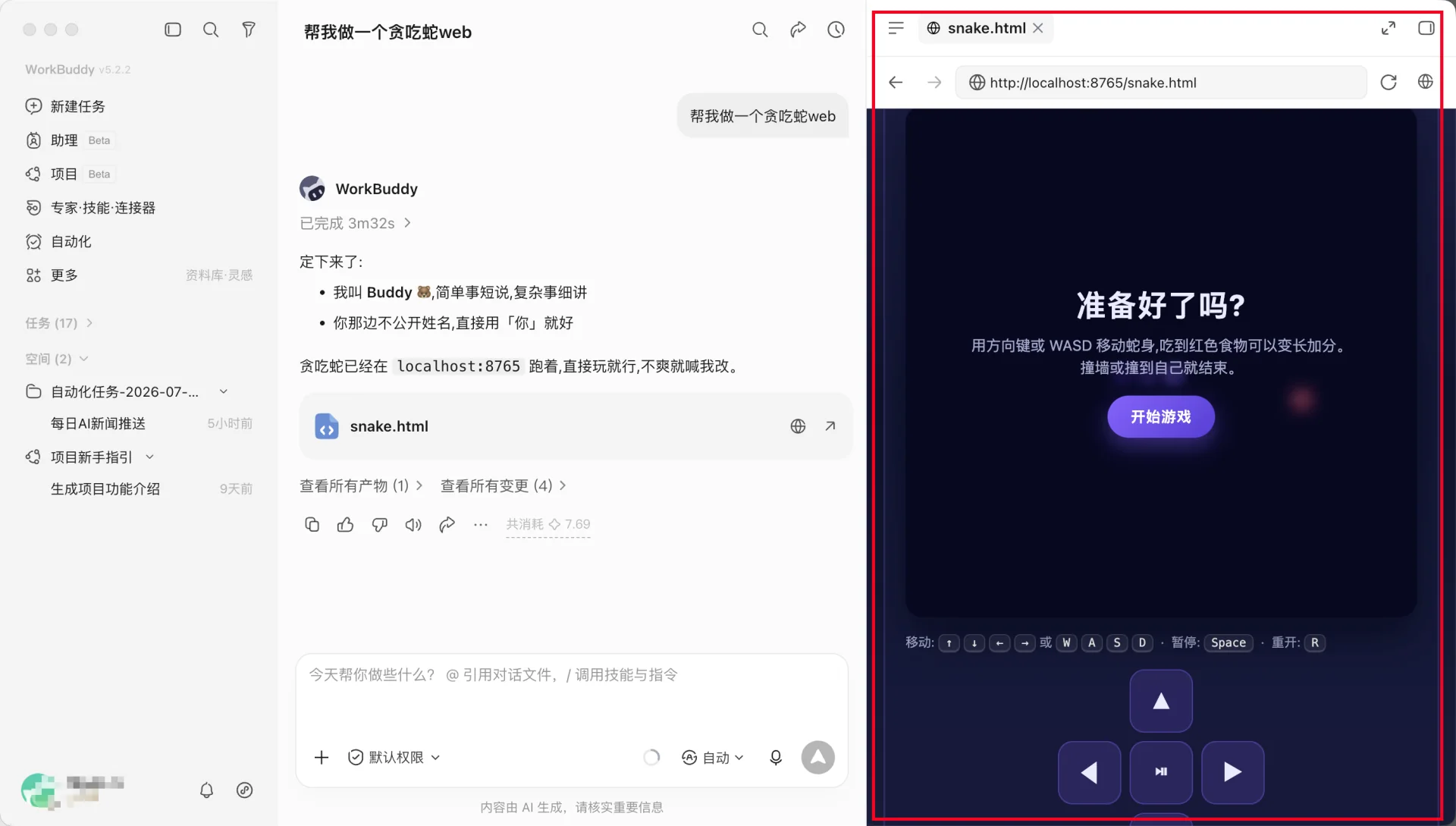Click 资料库·灵感 link in sidebar
The height and width of the screenshot is (826, 1456).
(x=219, y=275)
